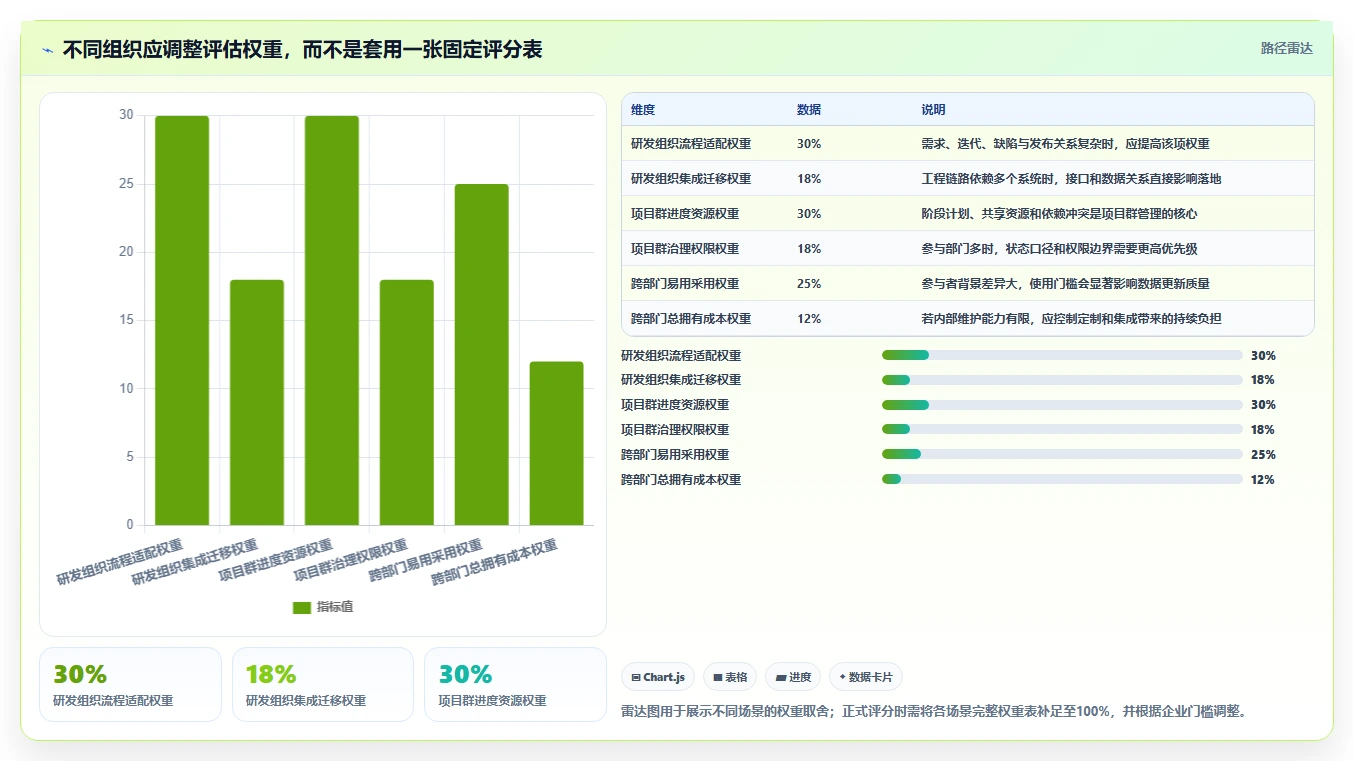1354x761 pixels.
Task: Click the 研发组织集成迁移权重 cell in the table
Action: click(691, 179)
